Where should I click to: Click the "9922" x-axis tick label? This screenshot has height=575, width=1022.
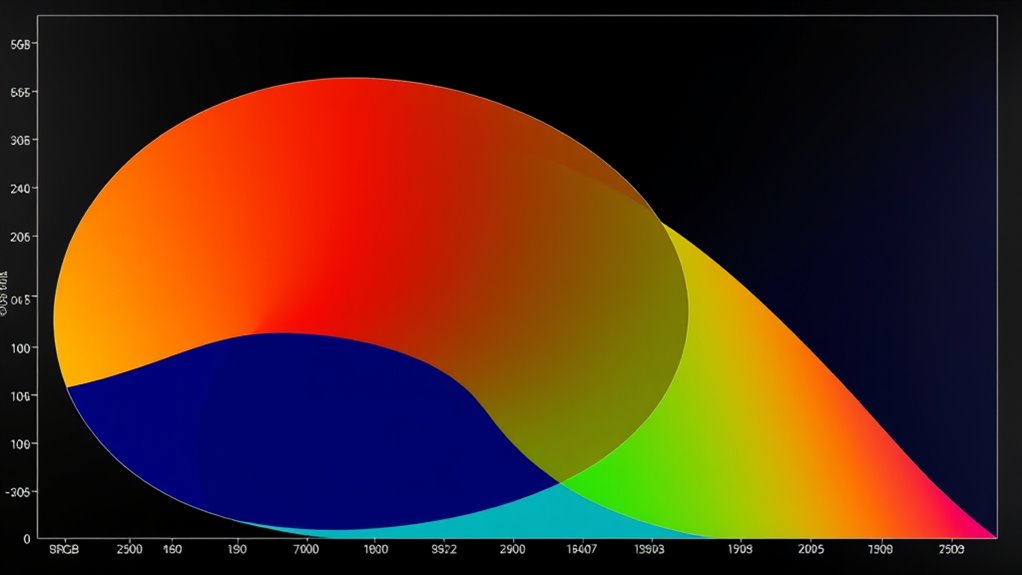pos(444,550)
